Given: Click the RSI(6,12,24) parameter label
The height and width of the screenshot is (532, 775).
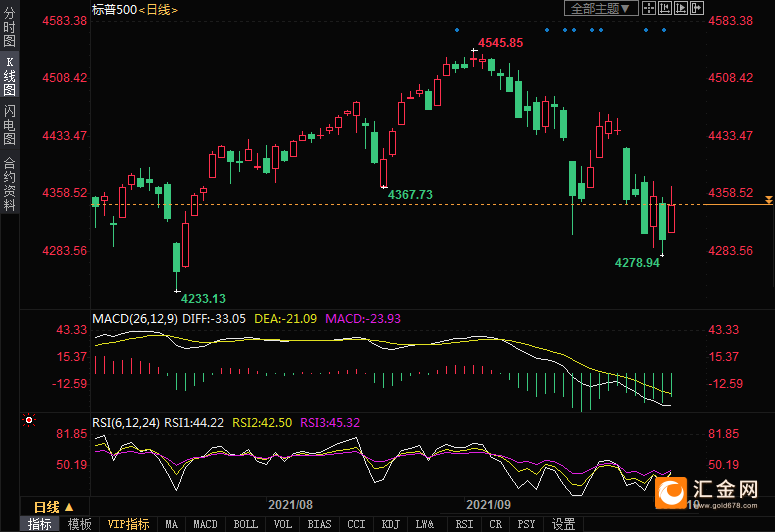Looking at the screenshot, I should tap(126, 423).
